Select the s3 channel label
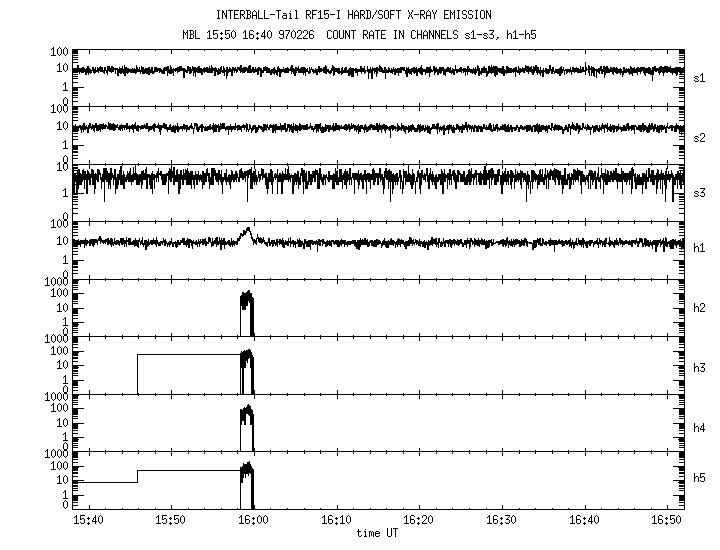Viewport: 720px width, 550px height. click(700, 191)
